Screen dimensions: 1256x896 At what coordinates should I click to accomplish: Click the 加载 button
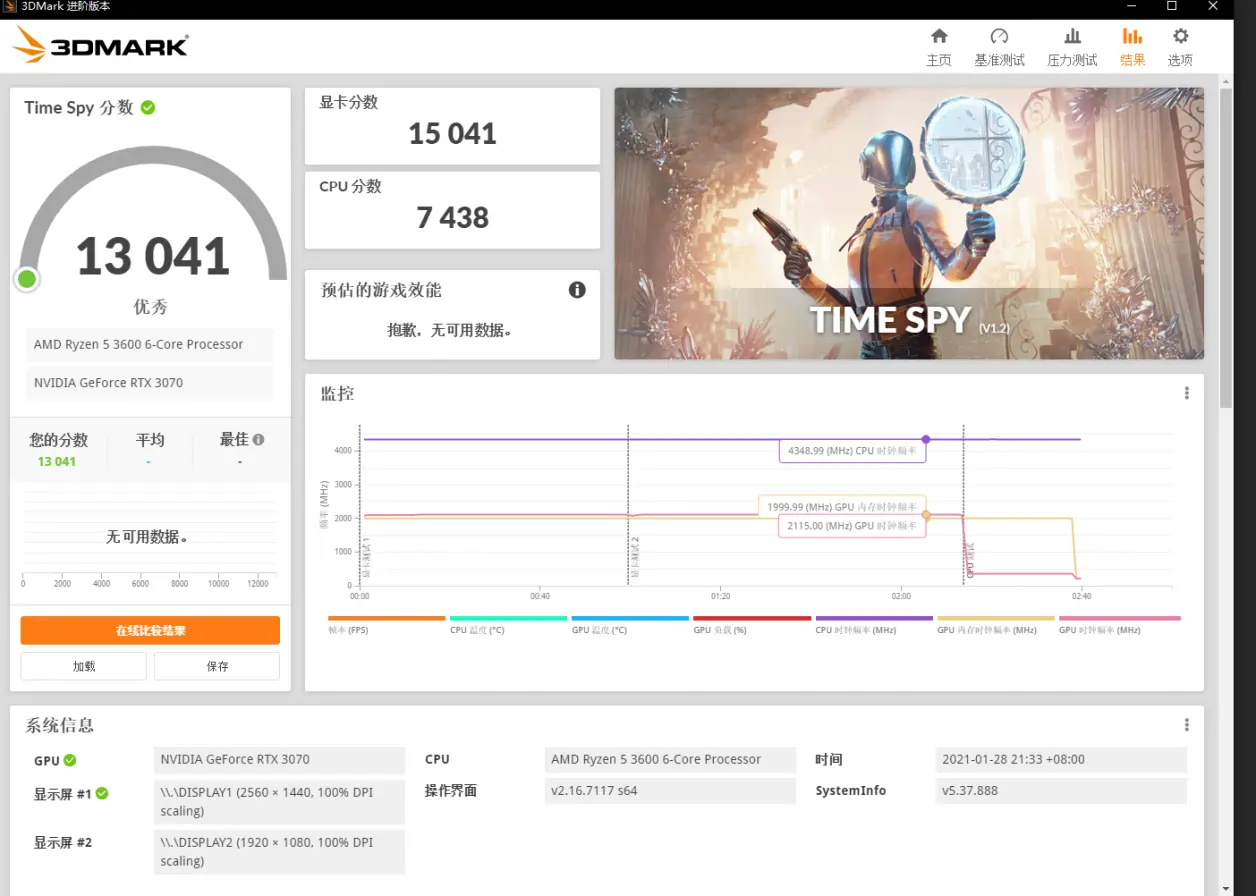click(84, 666)
